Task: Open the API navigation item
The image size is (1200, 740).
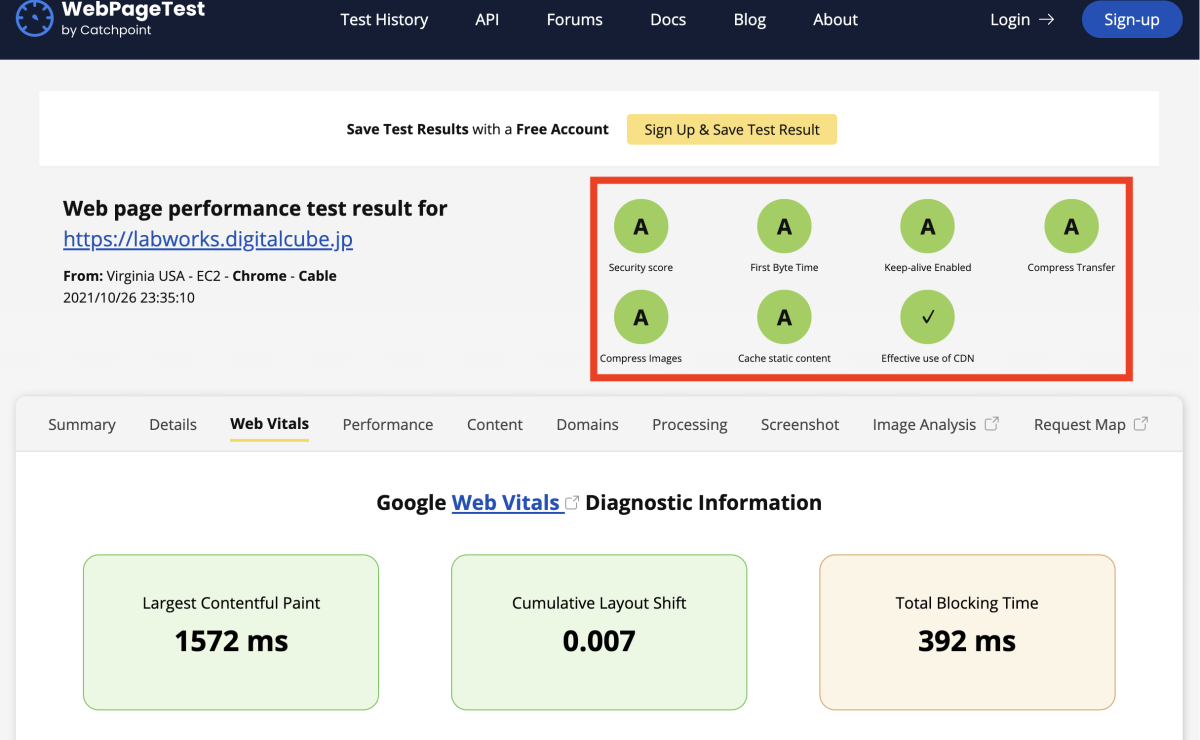Action: pos(487,19)
